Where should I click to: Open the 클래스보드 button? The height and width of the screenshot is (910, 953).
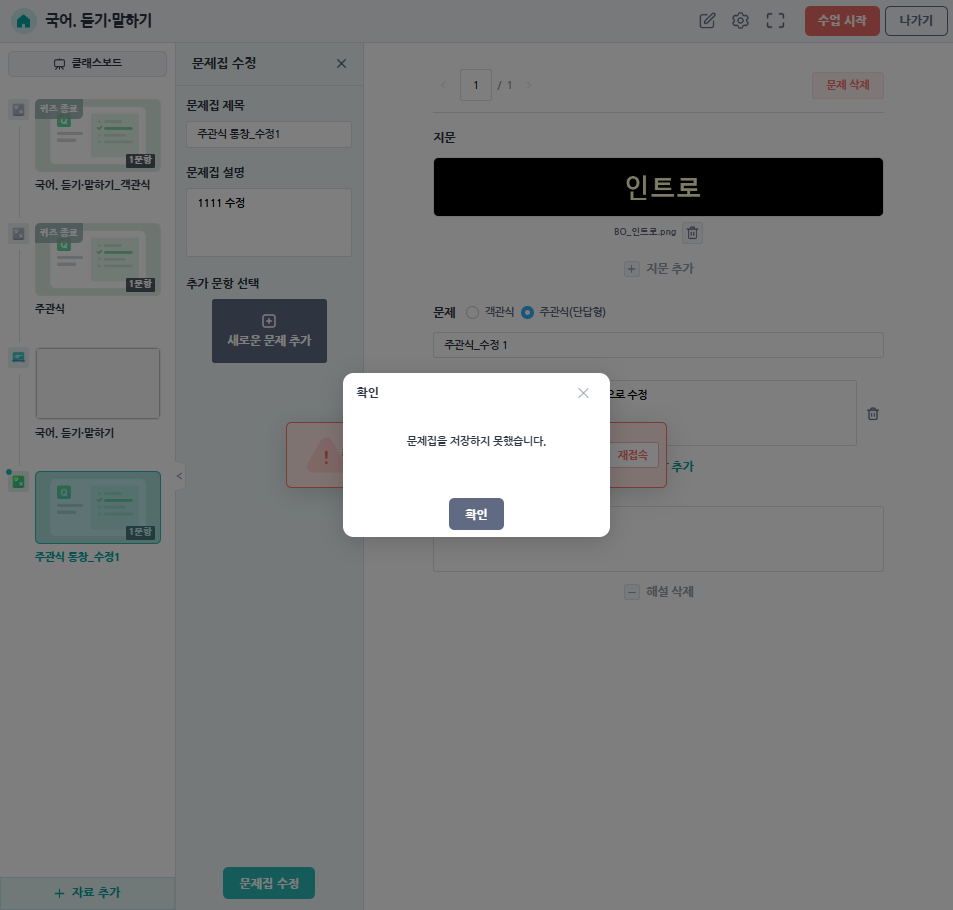(88, 64)
